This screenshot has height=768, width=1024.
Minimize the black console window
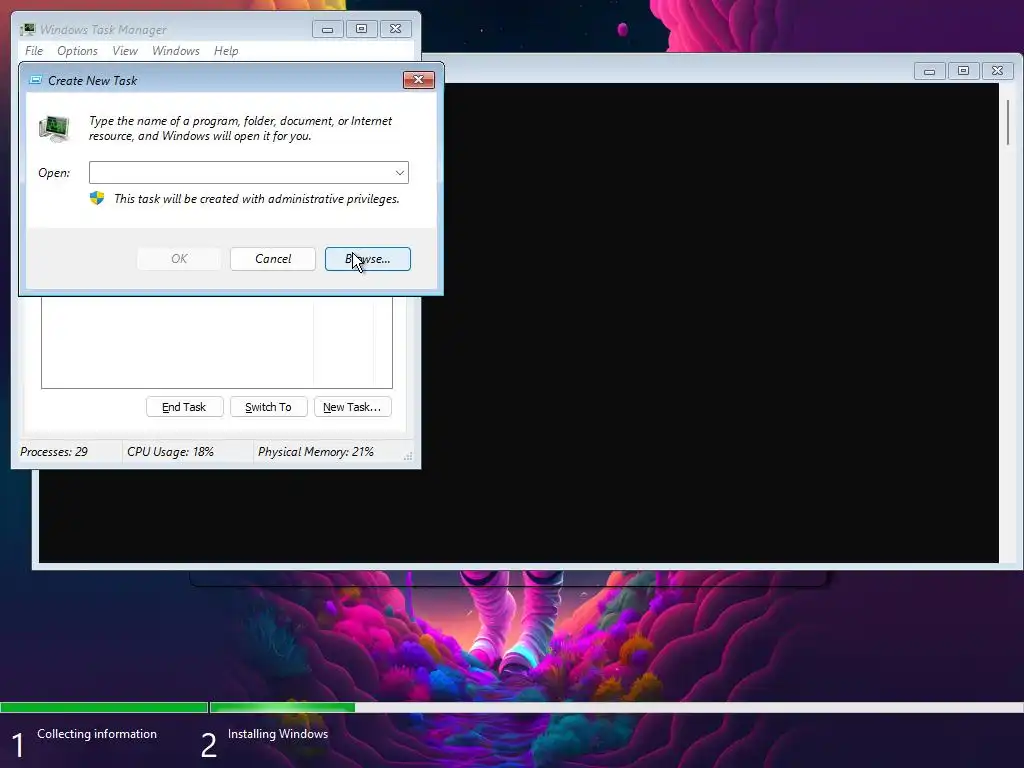929,71
